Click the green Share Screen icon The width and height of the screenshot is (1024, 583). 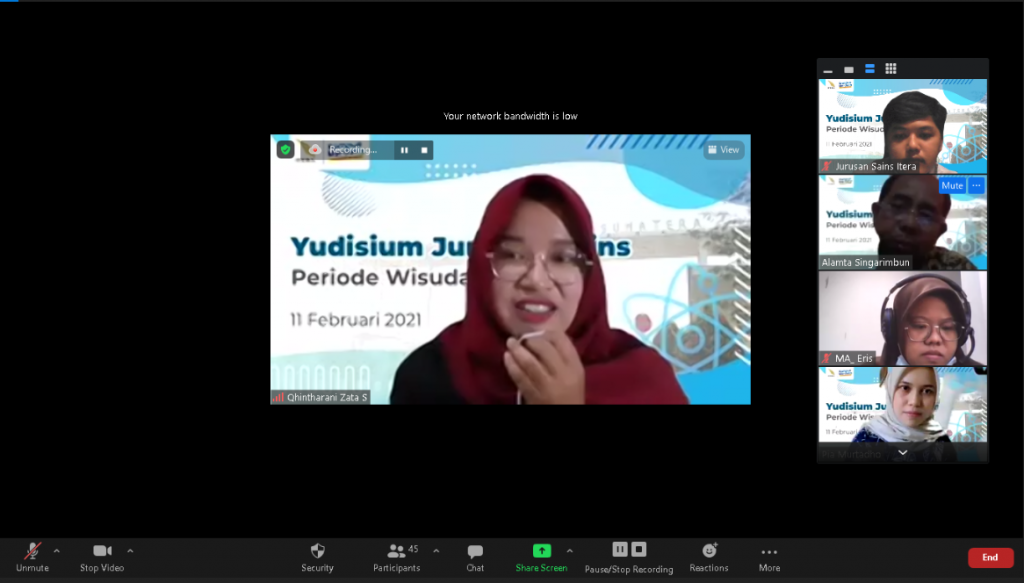(x=541, y=551)
